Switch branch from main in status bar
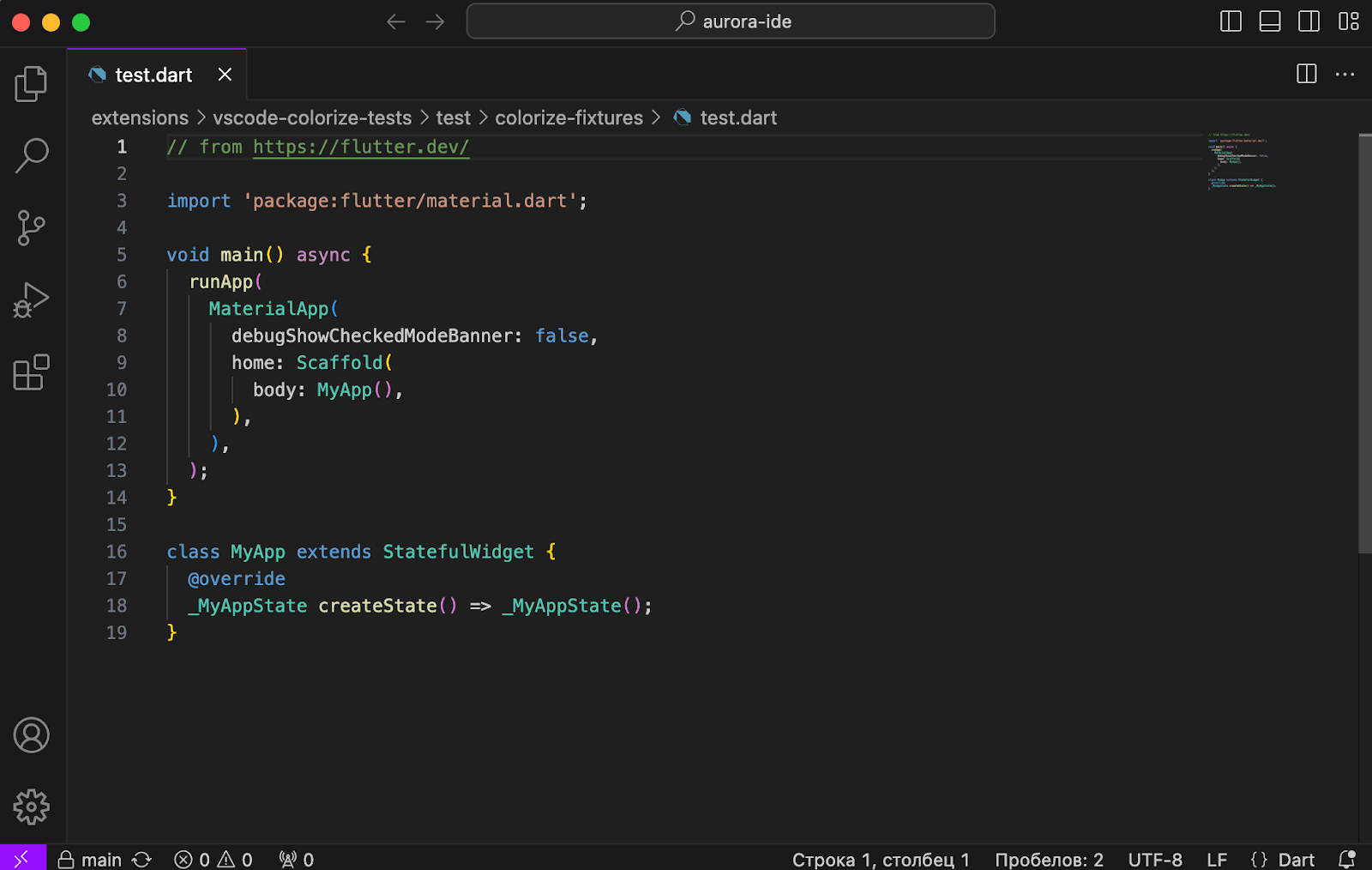Screen dimensions: 1372x870 [x=90, y=859]
